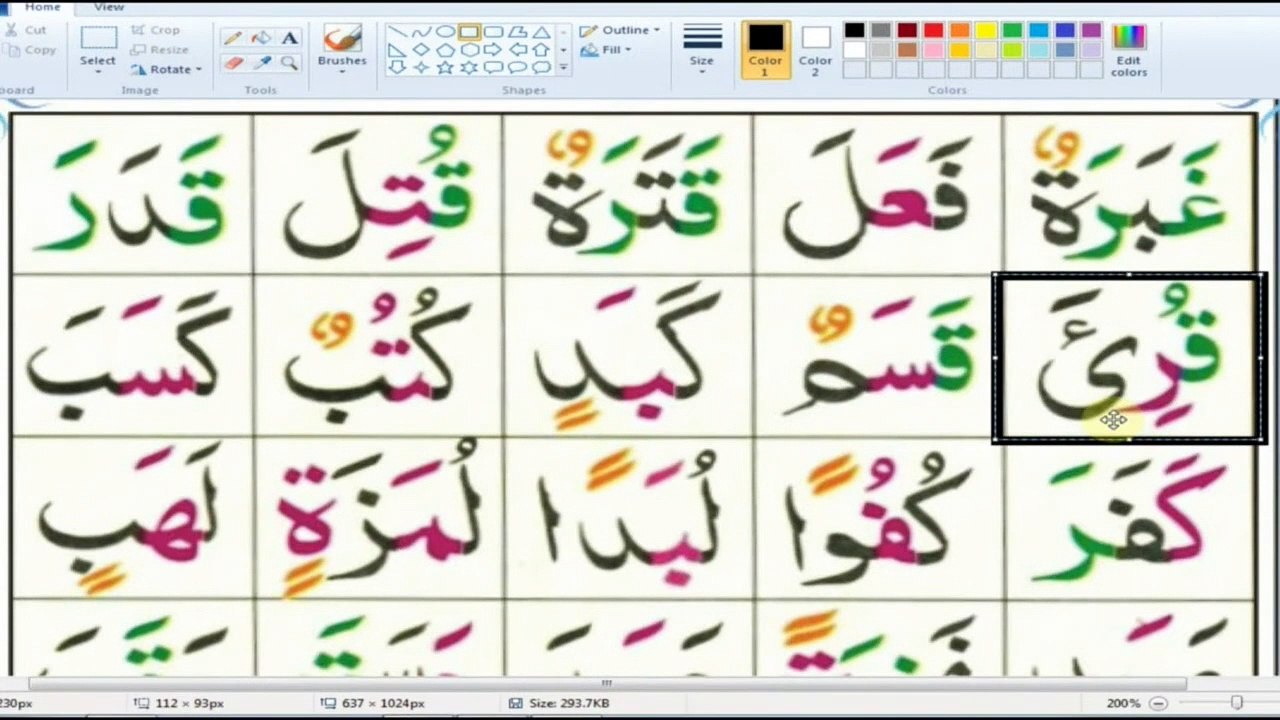Select the Eraser tool
The width and height of the screenshot is (1280, 720).
point(233,63)
